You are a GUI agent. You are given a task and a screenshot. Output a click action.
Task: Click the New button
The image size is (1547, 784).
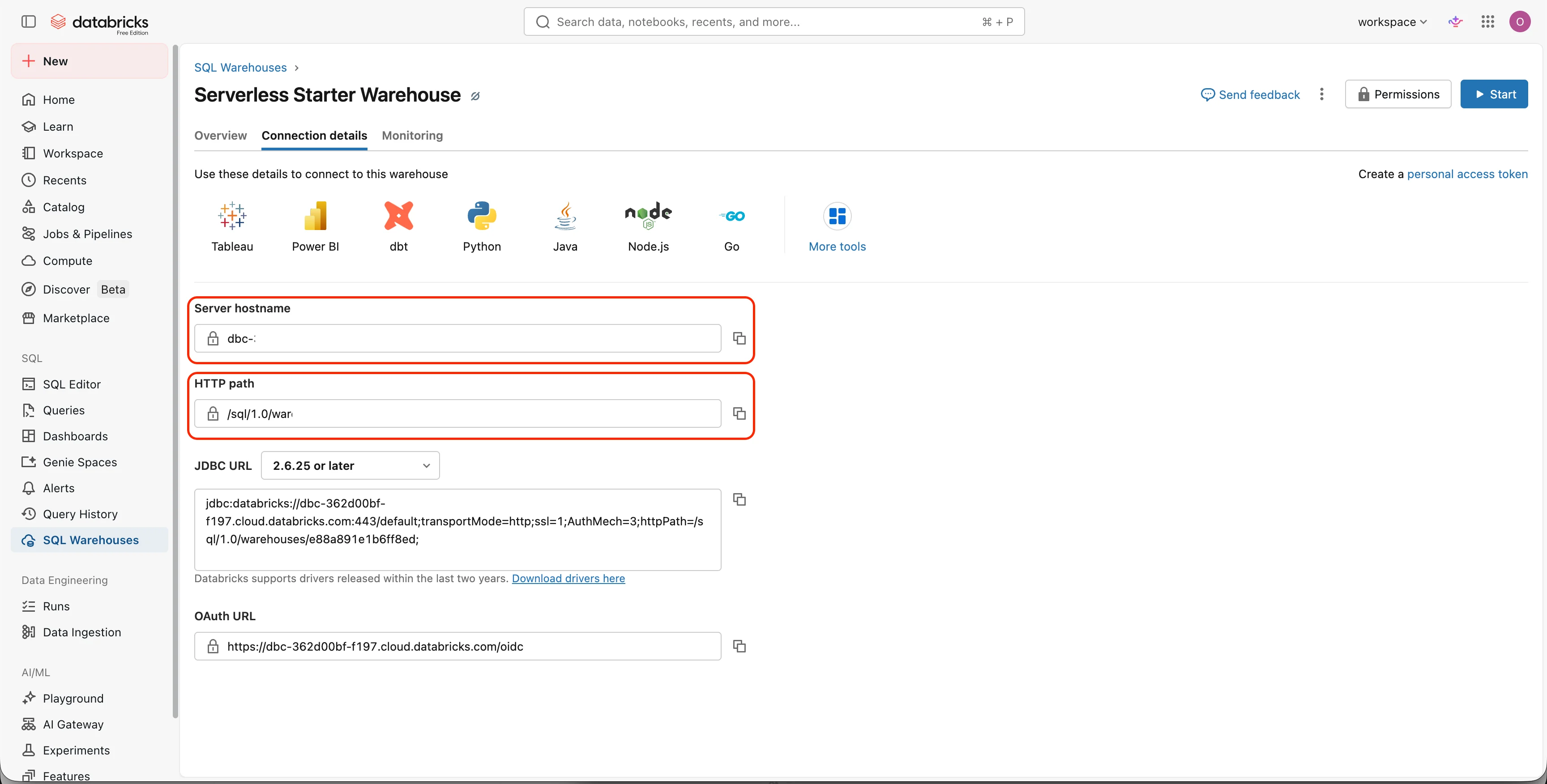click(89, 61)
